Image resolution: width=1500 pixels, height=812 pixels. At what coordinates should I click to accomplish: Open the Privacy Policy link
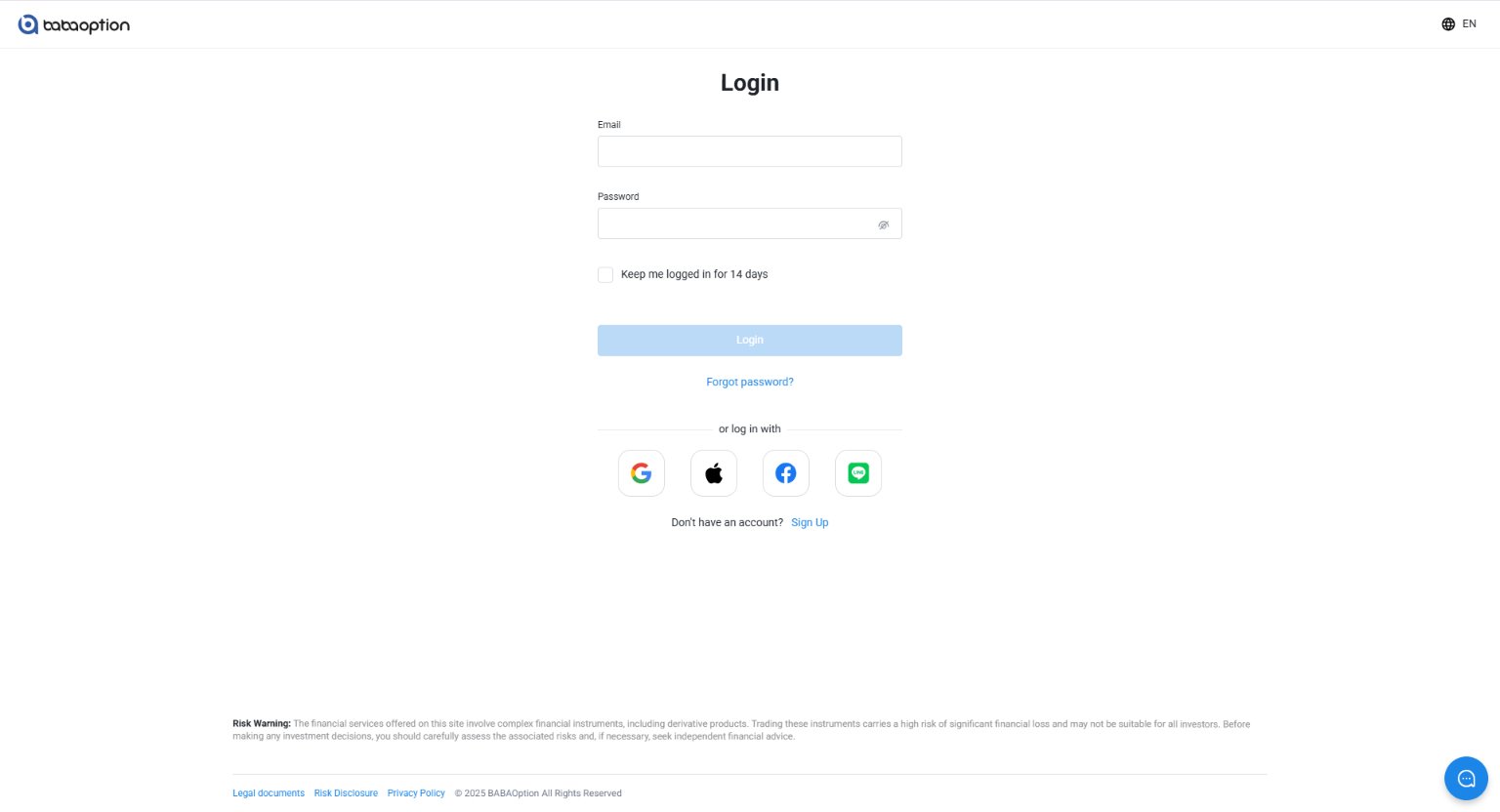[416, 793]
